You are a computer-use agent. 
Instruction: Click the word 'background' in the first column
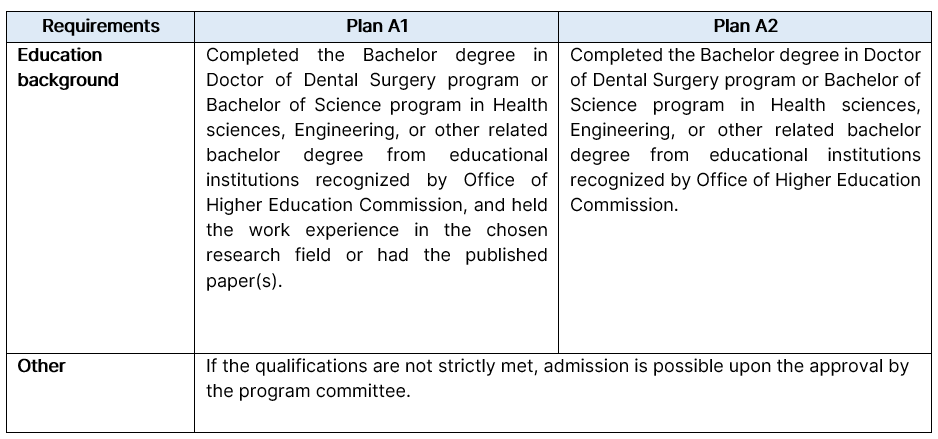pyautogui.click(x=68, y=80)
